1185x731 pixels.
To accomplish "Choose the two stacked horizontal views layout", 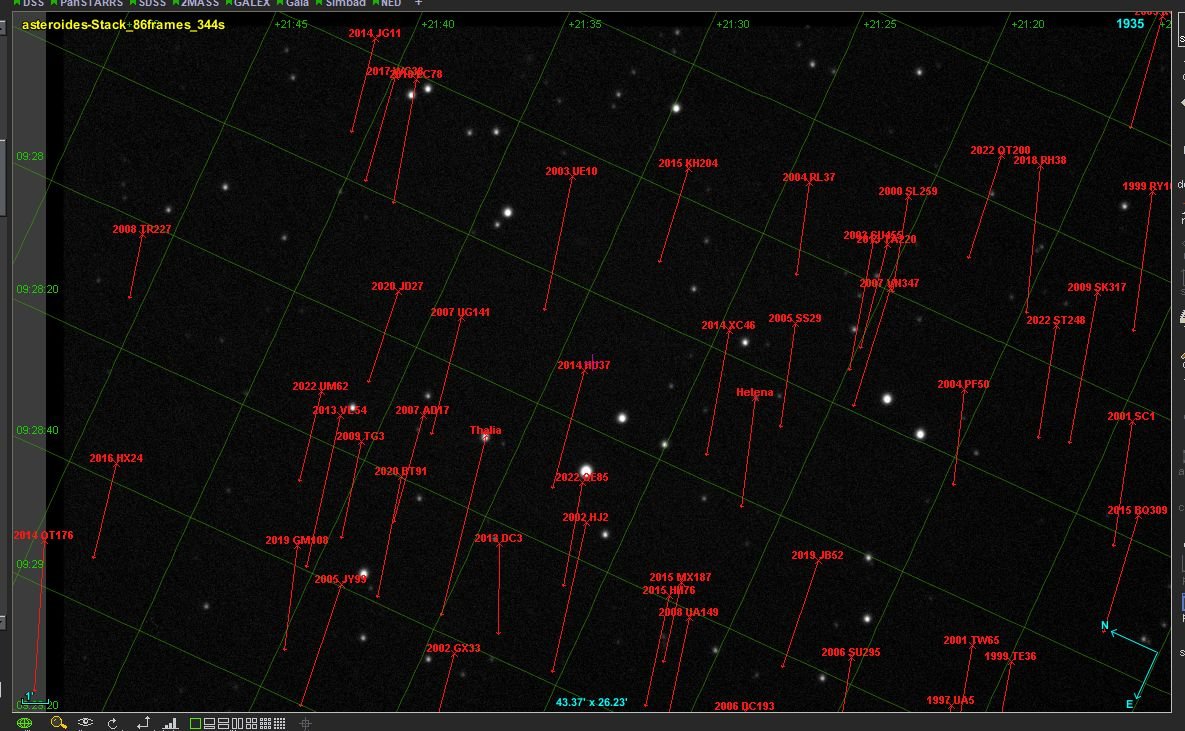I will coord(224,723).
